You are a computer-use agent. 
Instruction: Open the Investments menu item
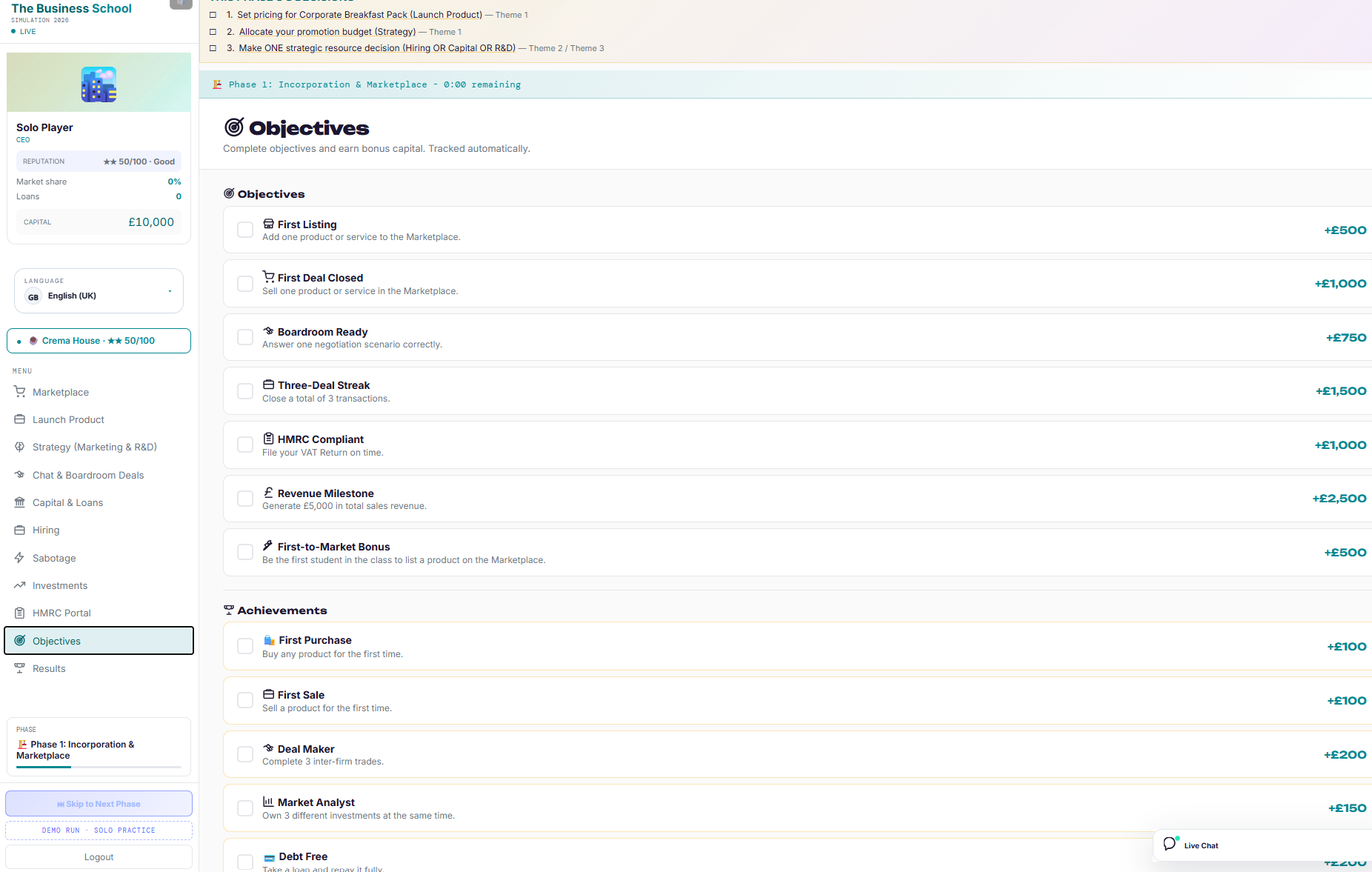click(x=99, y=585)
